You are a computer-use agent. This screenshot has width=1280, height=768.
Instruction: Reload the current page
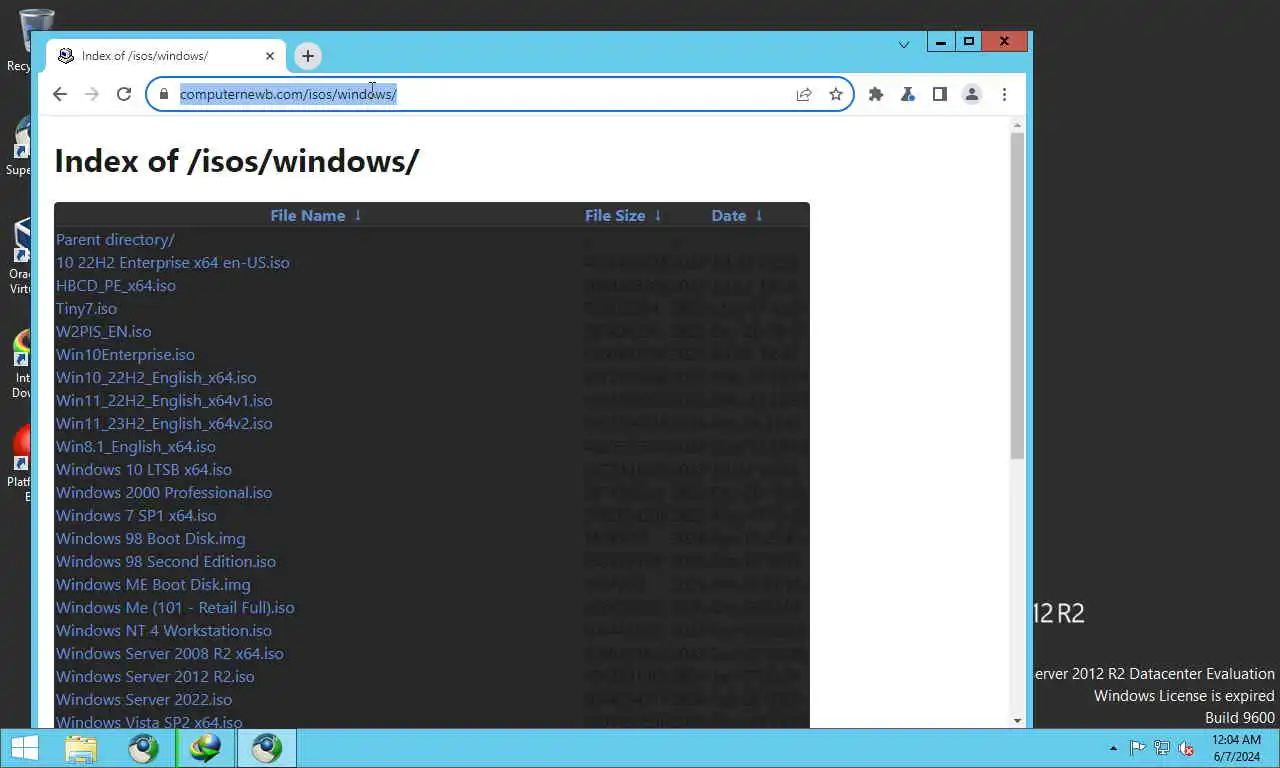pyautogui.click(x=124, y=94)
